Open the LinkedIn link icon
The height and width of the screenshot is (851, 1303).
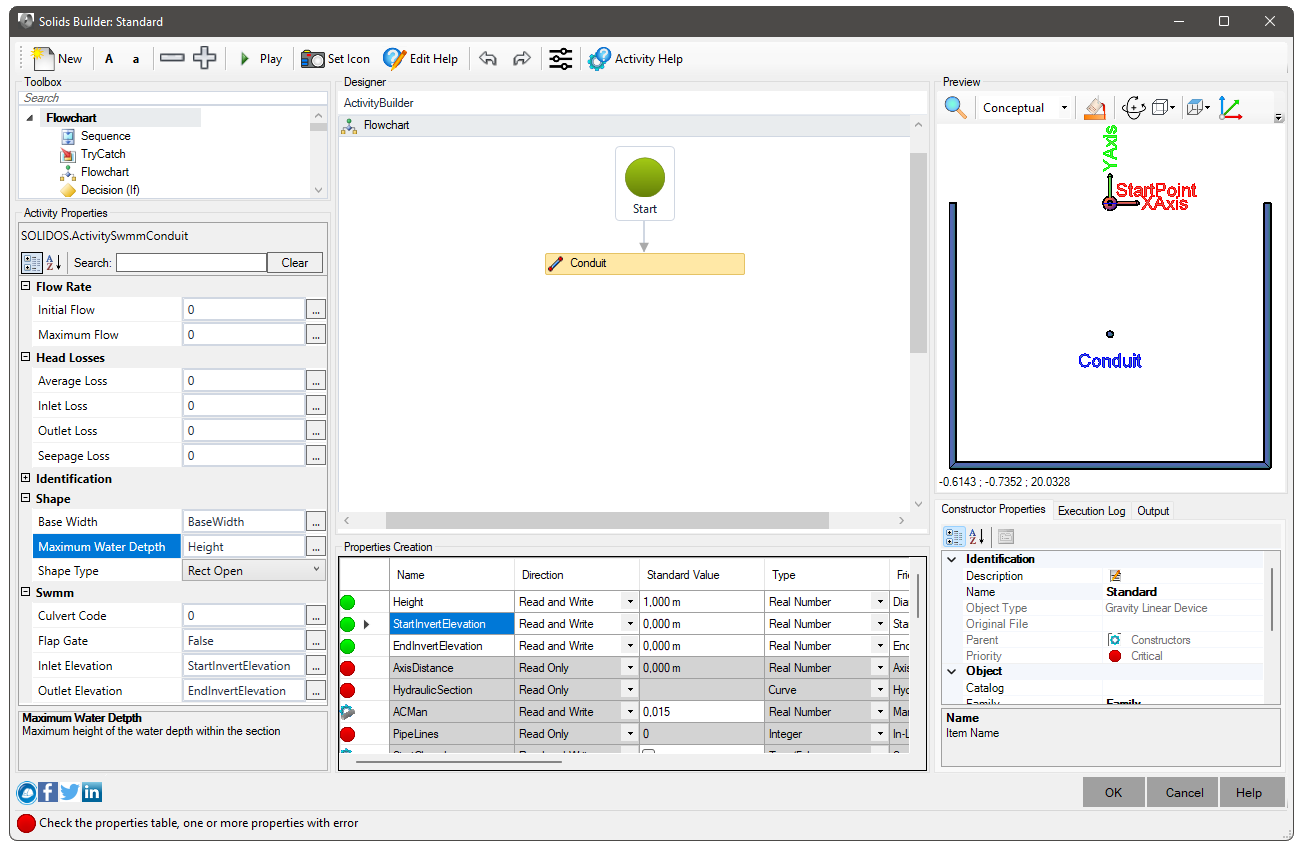[92, 792]
